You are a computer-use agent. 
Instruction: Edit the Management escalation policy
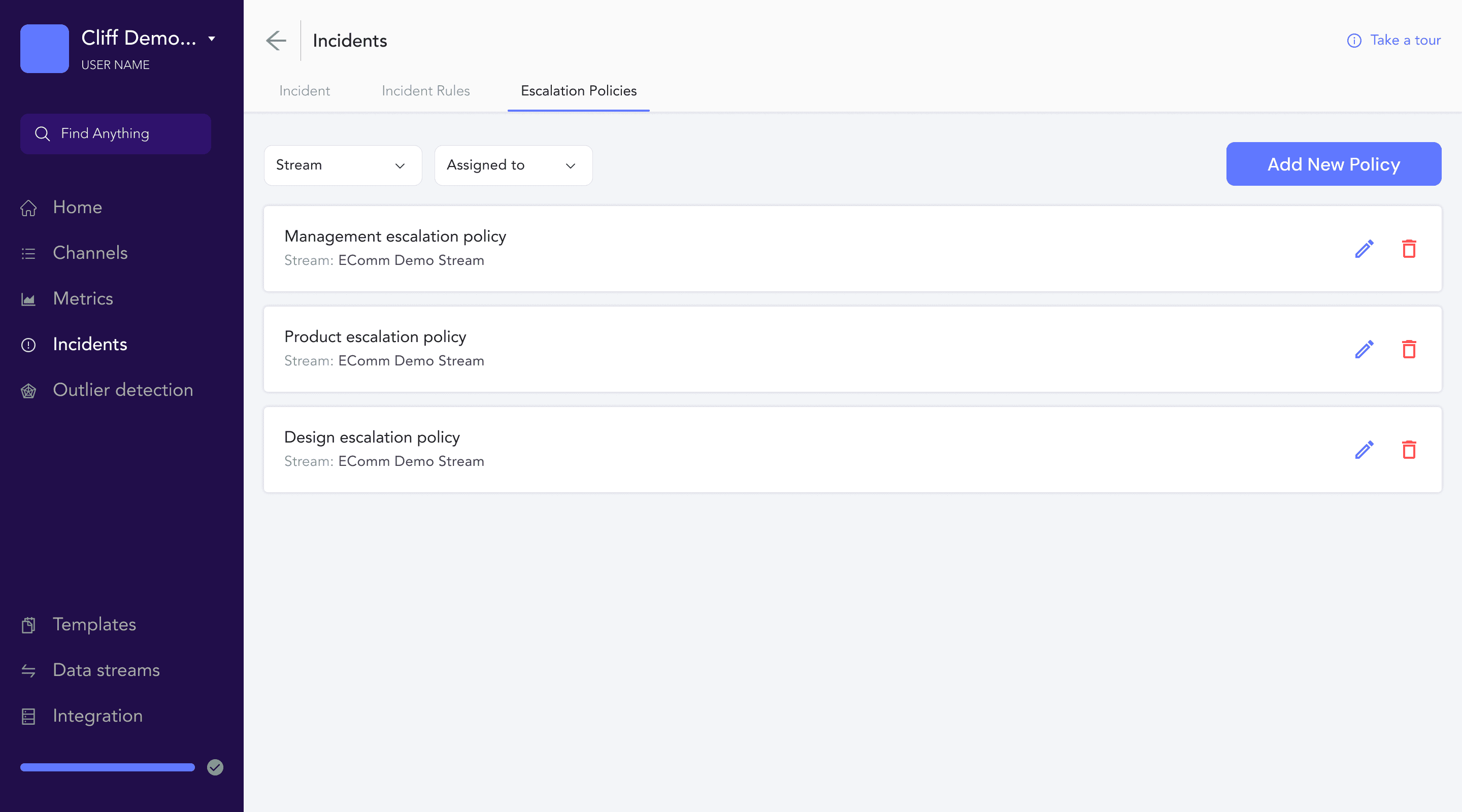[1364, 249]
